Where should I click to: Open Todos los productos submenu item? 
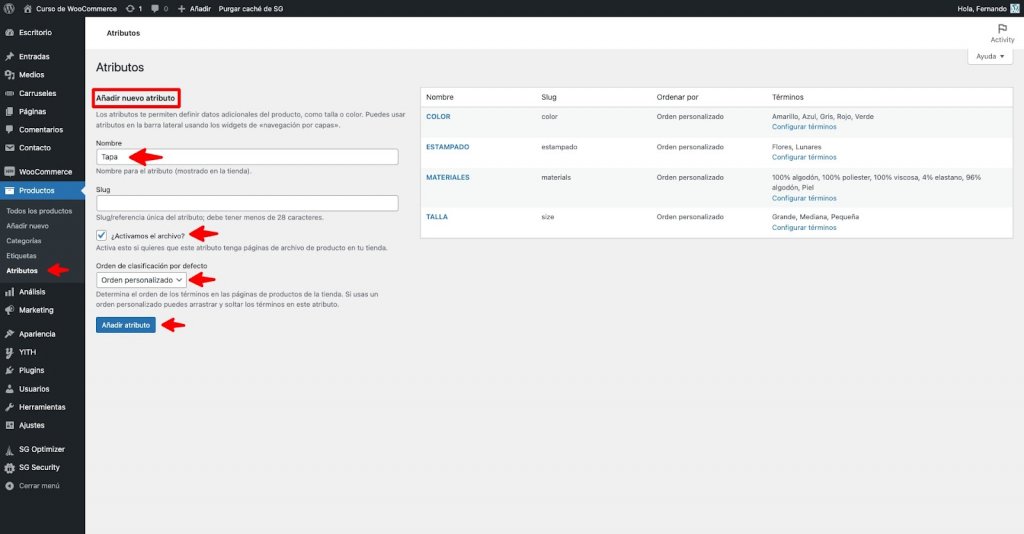point(39,211)
